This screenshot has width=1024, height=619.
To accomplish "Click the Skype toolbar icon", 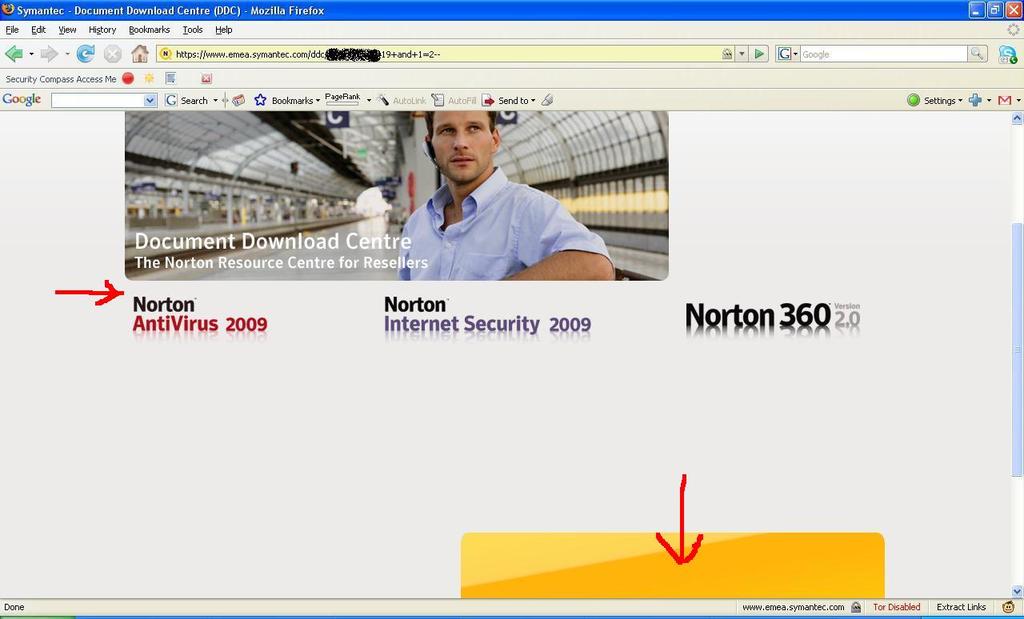I will [x=1007, y=54].
